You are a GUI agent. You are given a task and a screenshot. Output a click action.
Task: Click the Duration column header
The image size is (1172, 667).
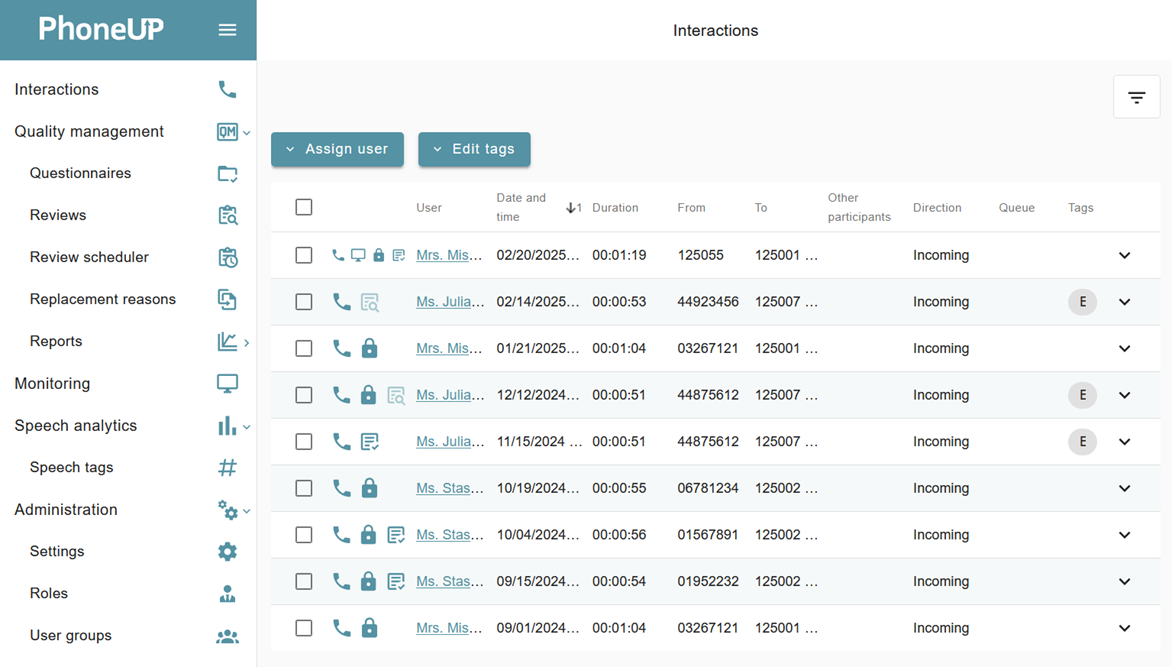615,207
